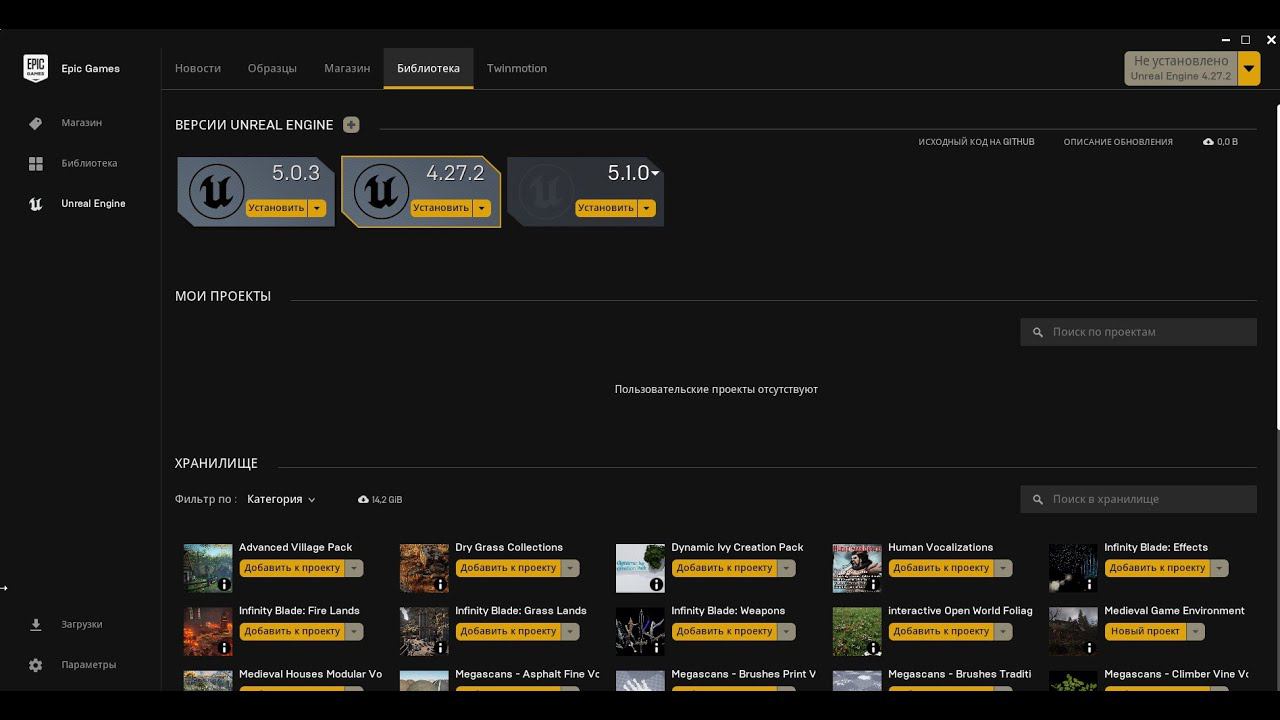Expand install options arrow for 5.0.3
Screen dimensions: 1280x720
point(317,208)
